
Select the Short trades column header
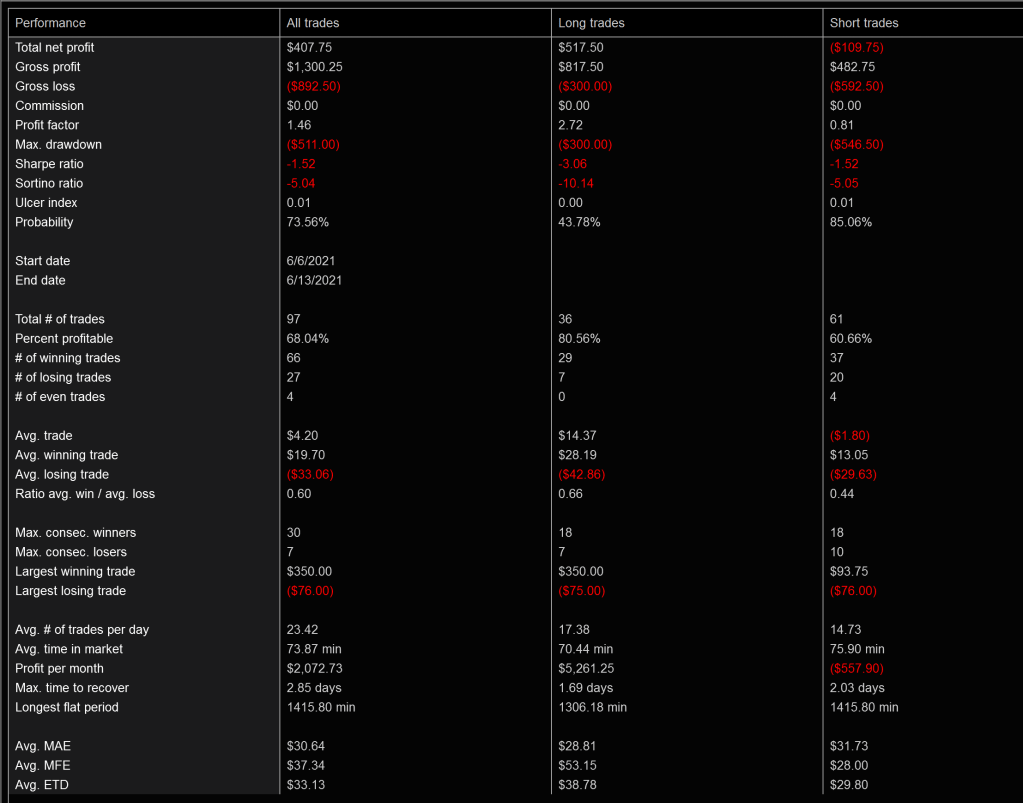(864, 23)
